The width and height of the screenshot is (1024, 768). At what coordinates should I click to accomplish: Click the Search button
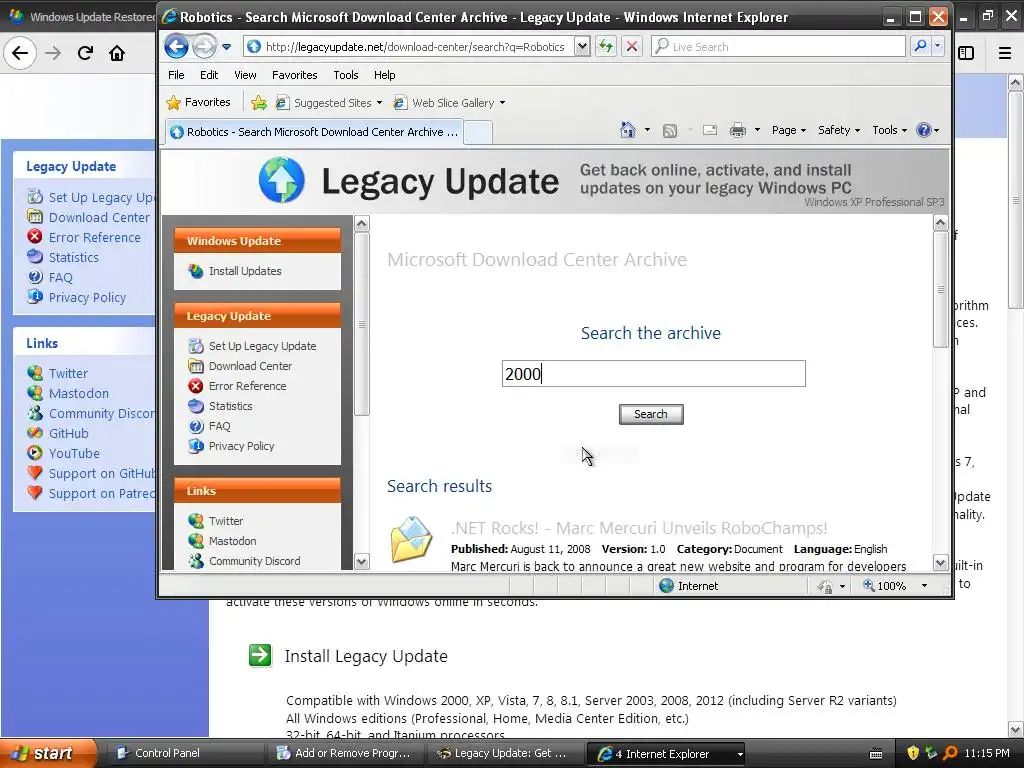point(651,414)
